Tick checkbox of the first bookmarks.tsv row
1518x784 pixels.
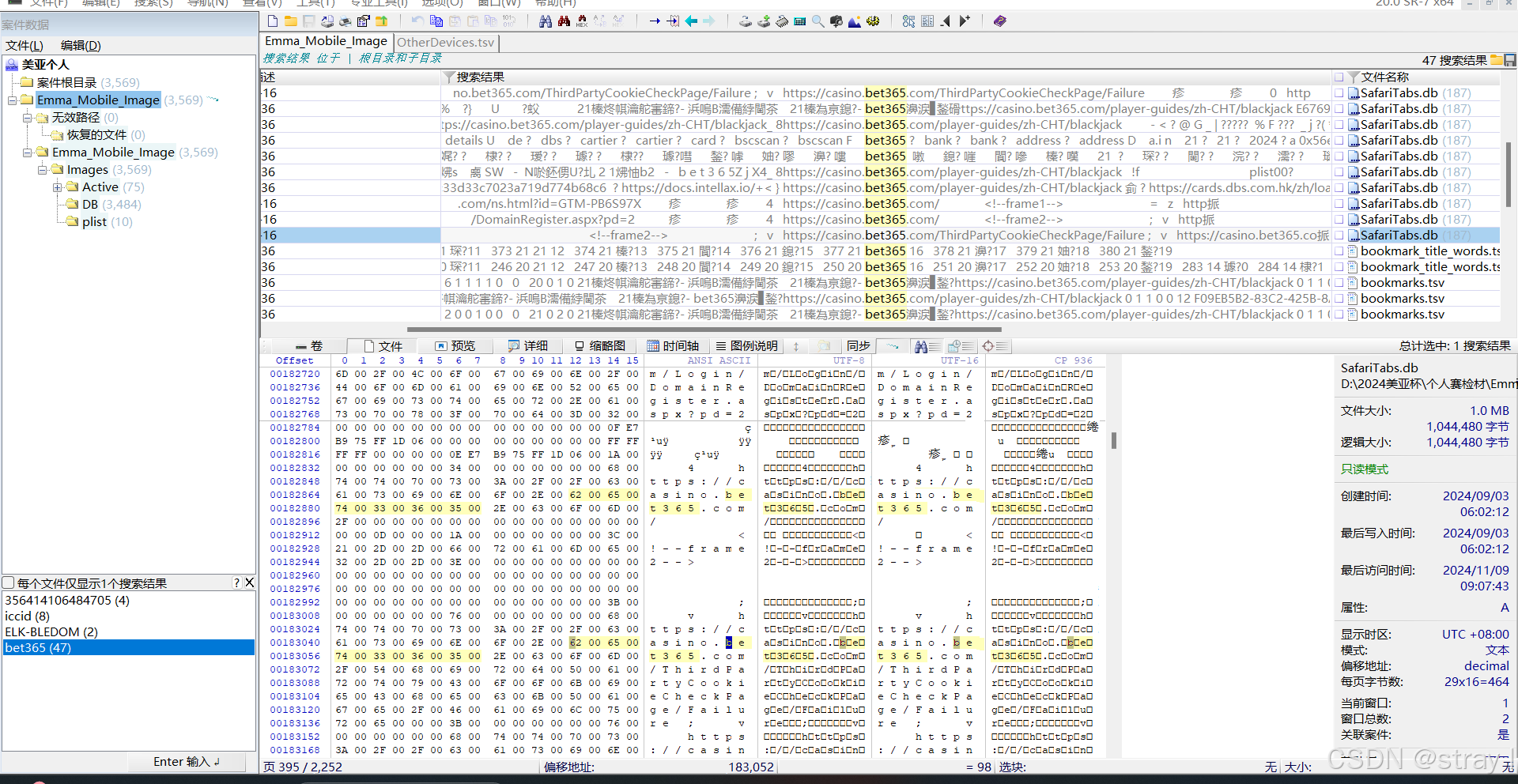[1339, 283]
